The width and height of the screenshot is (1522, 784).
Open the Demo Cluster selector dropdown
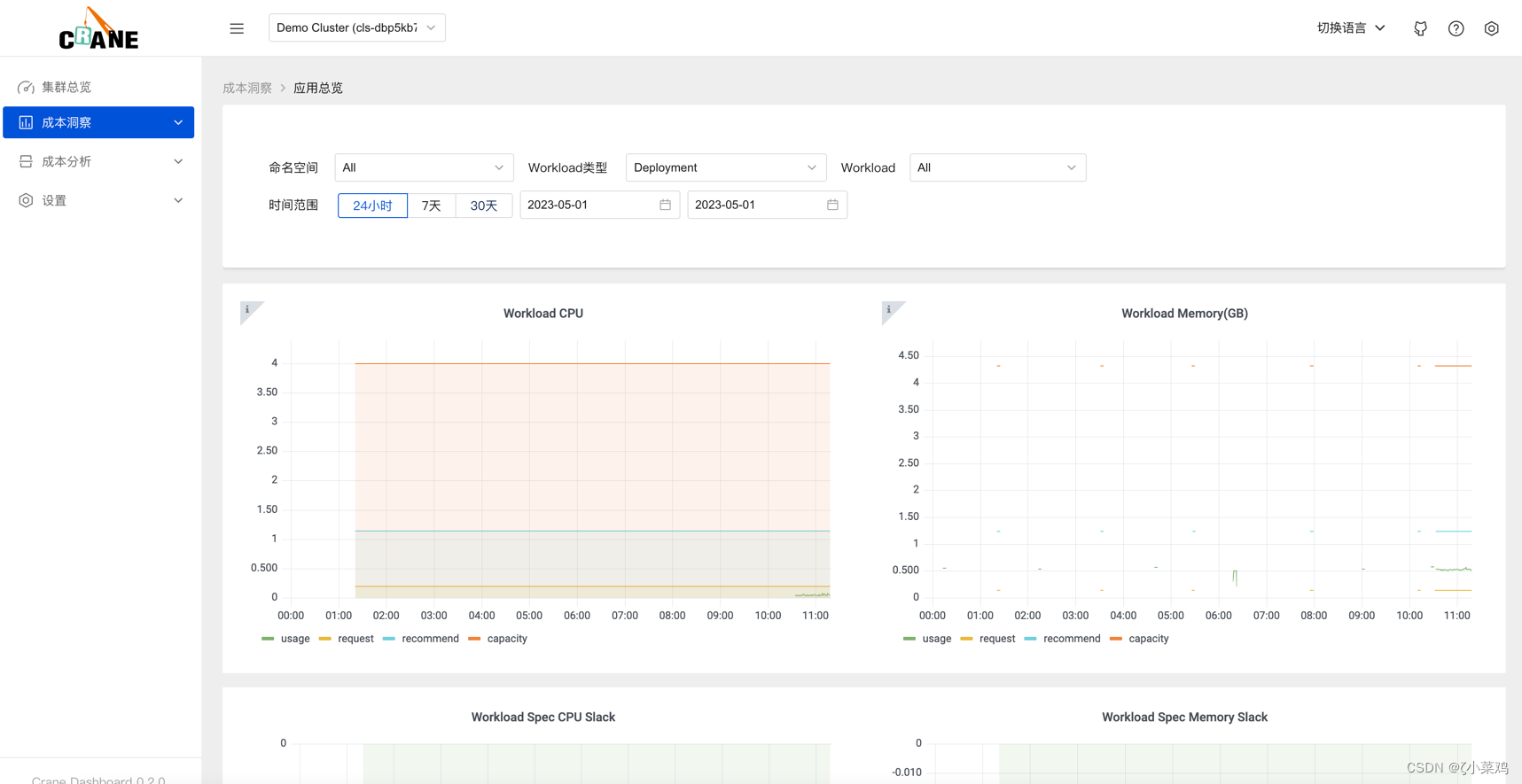pyautogui.click(x=357, y=27)
